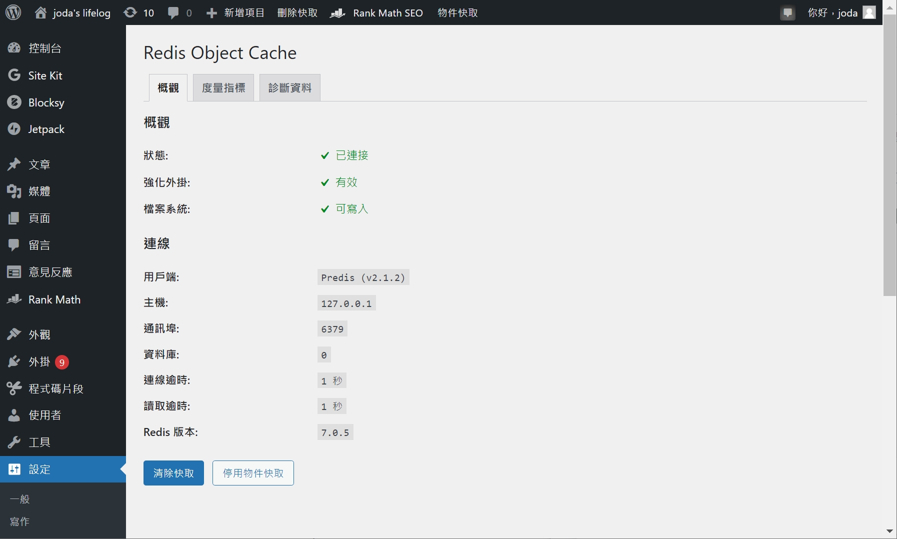
Task: Select the Predis (v2.1.2) value
Action: (363, 278)
